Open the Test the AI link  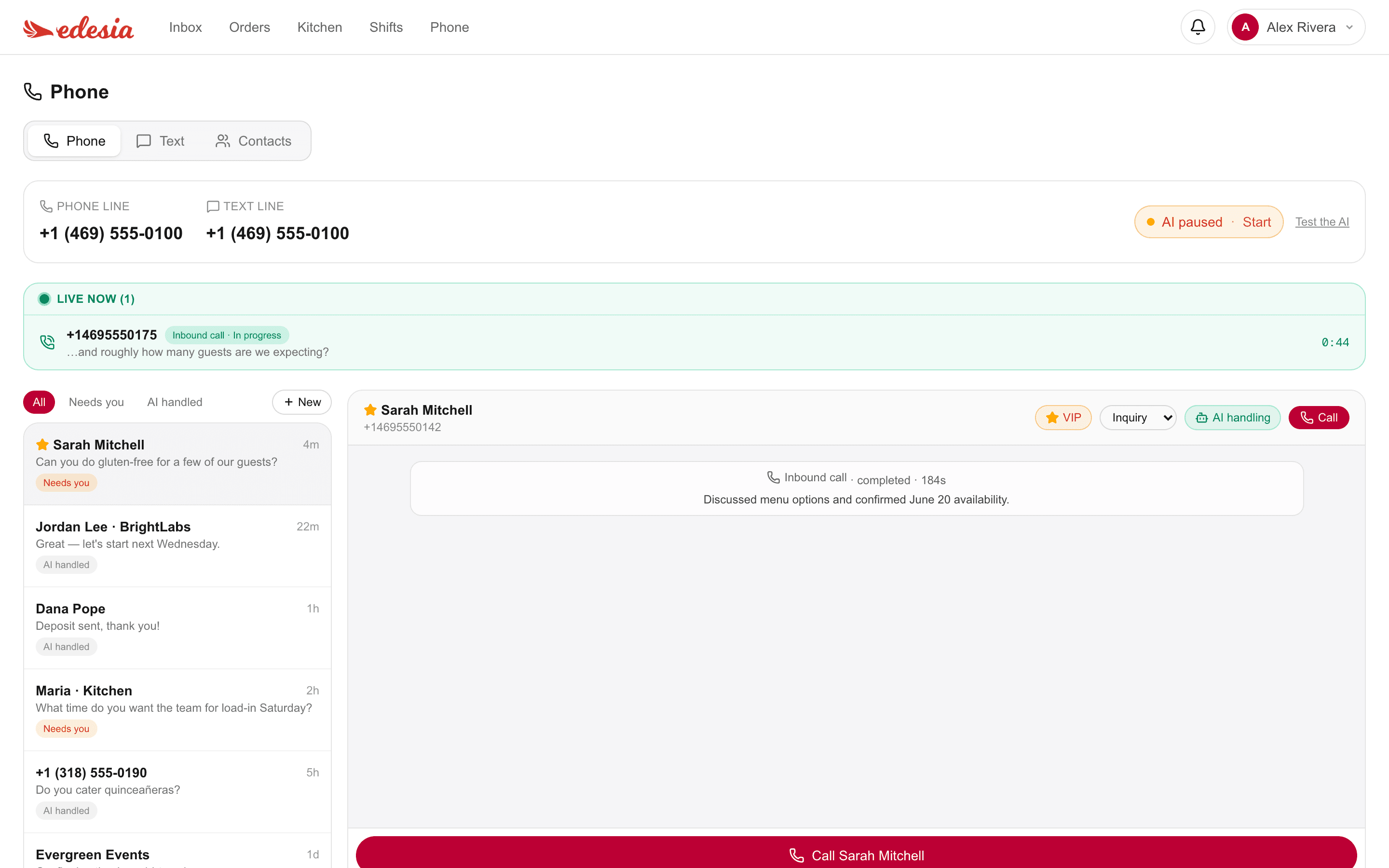[x=1322, y=222]
